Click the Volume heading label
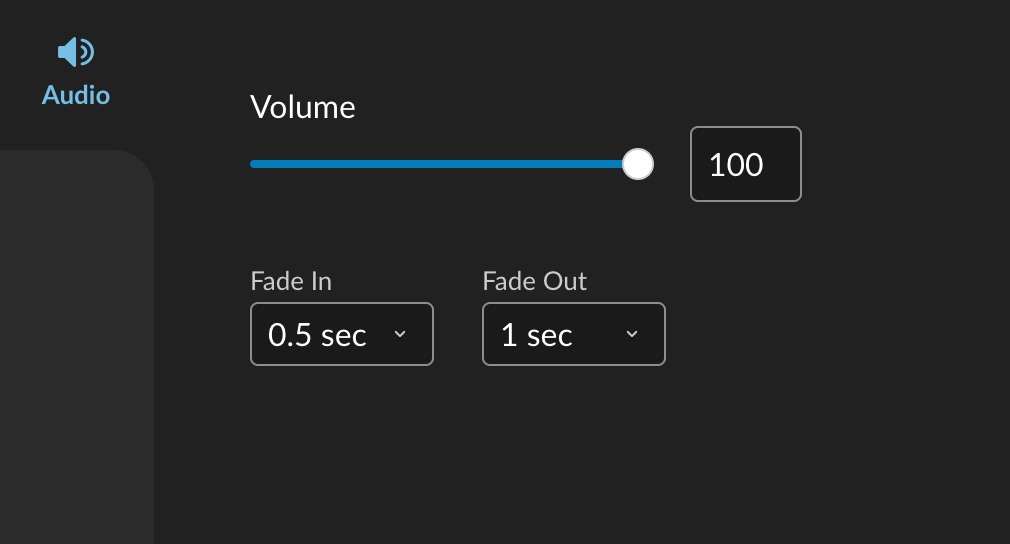 pos(303,107)
